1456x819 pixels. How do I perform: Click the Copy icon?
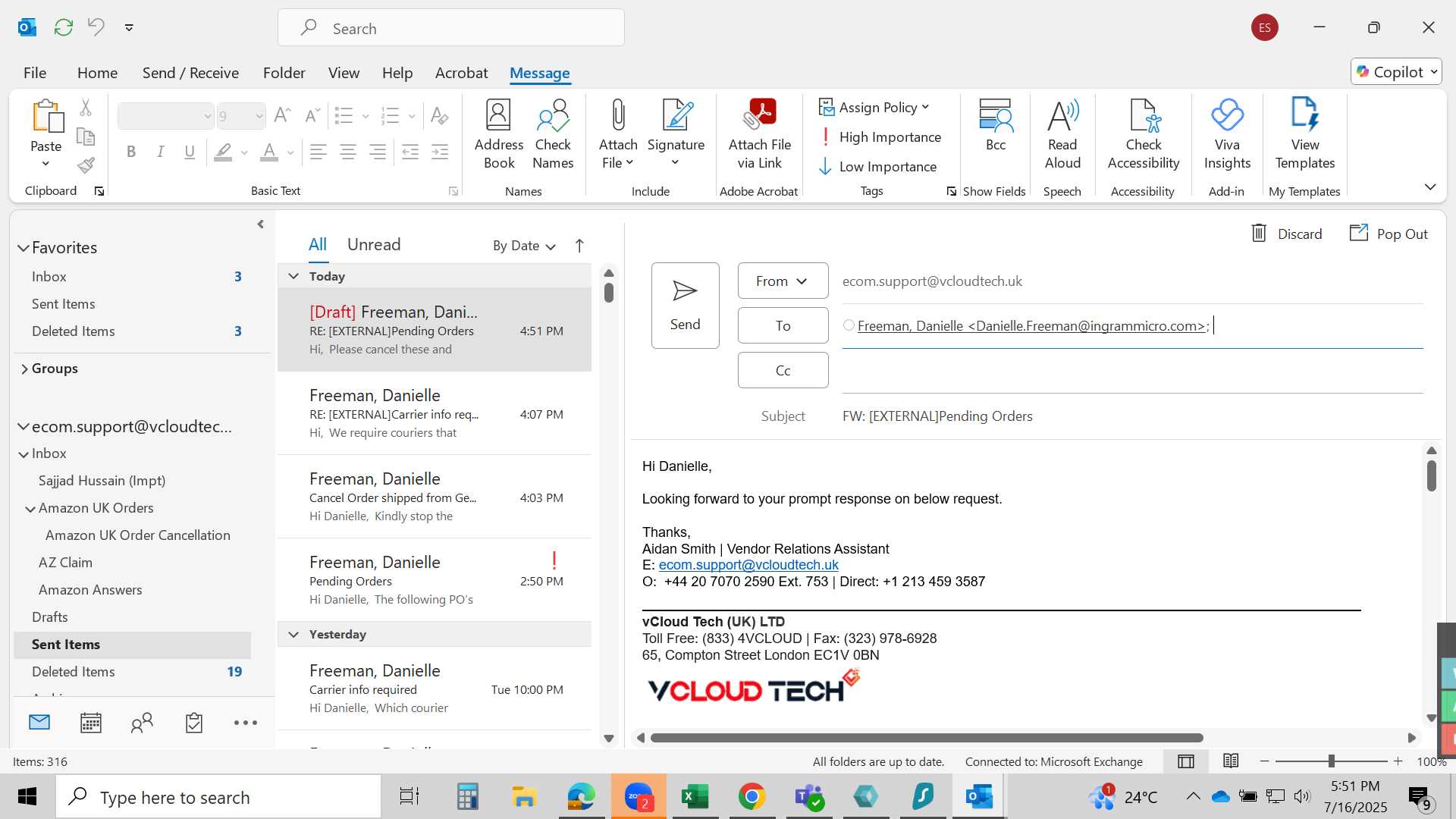click(x=86, y=136)
